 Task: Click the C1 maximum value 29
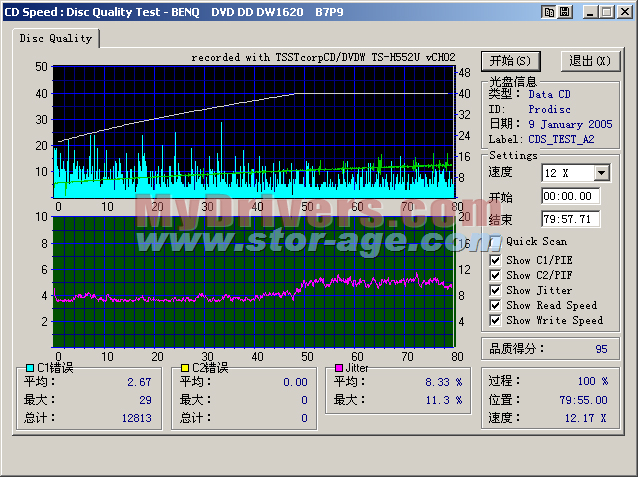pyautogui.click(x=145, y=400)
